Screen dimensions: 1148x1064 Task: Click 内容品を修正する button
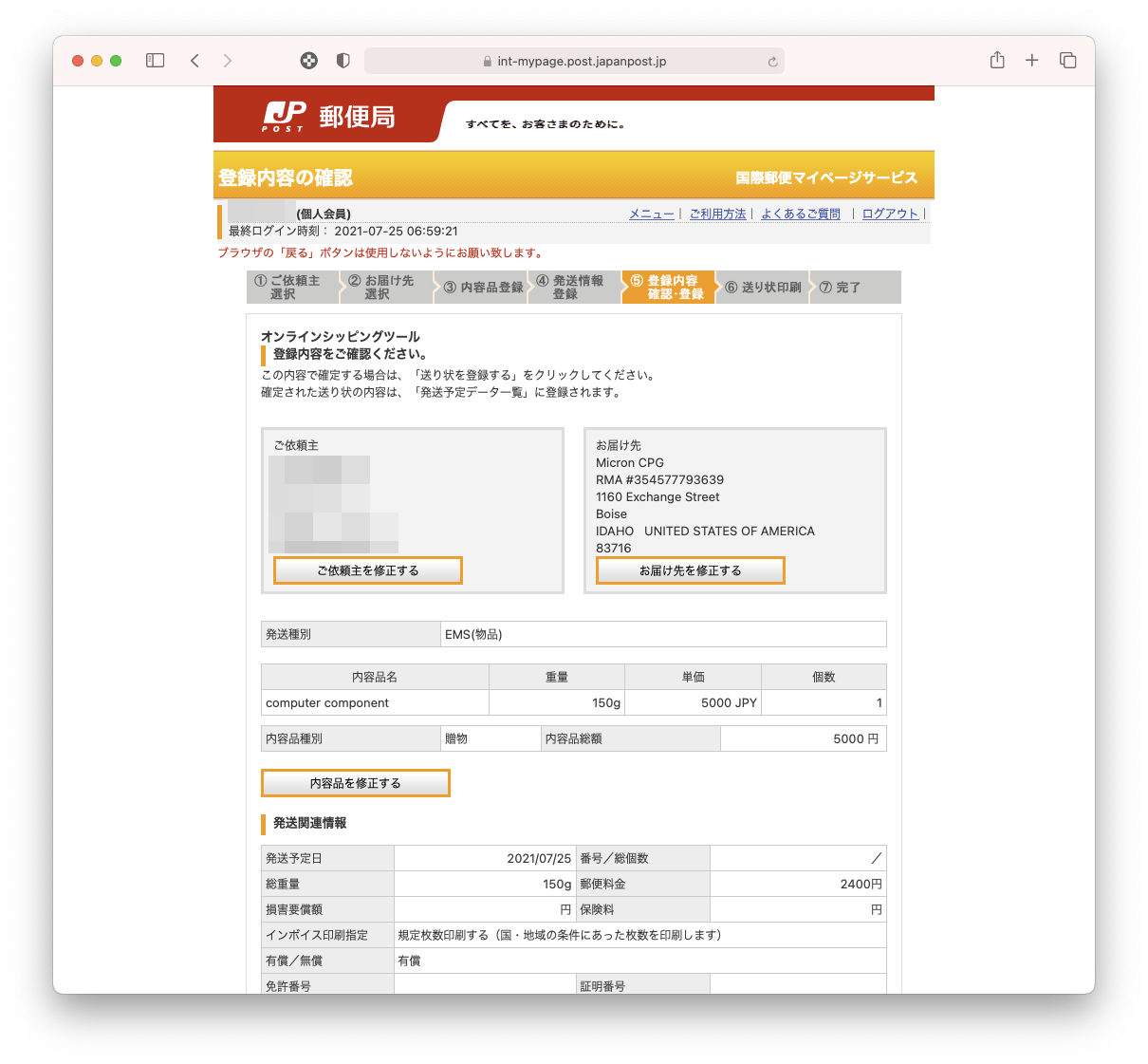tap(356, 783)
